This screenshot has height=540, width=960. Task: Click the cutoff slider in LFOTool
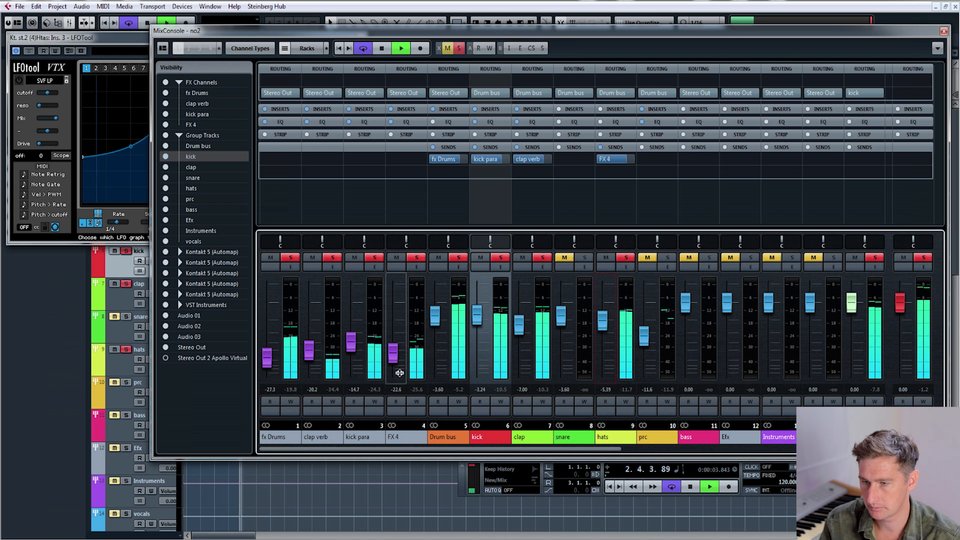tap(47, 92)
